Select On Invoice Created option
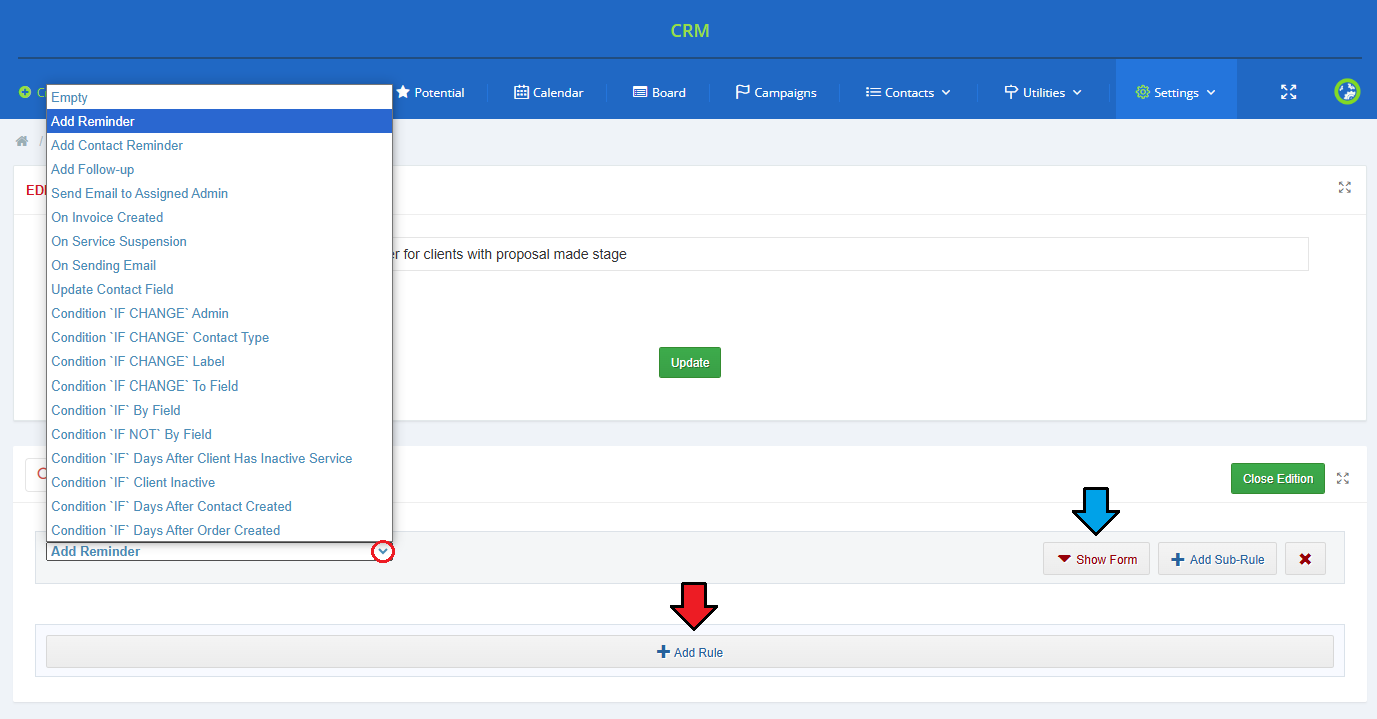Image resolution: width=1377 pixels, height=719 pixels. 219,217
